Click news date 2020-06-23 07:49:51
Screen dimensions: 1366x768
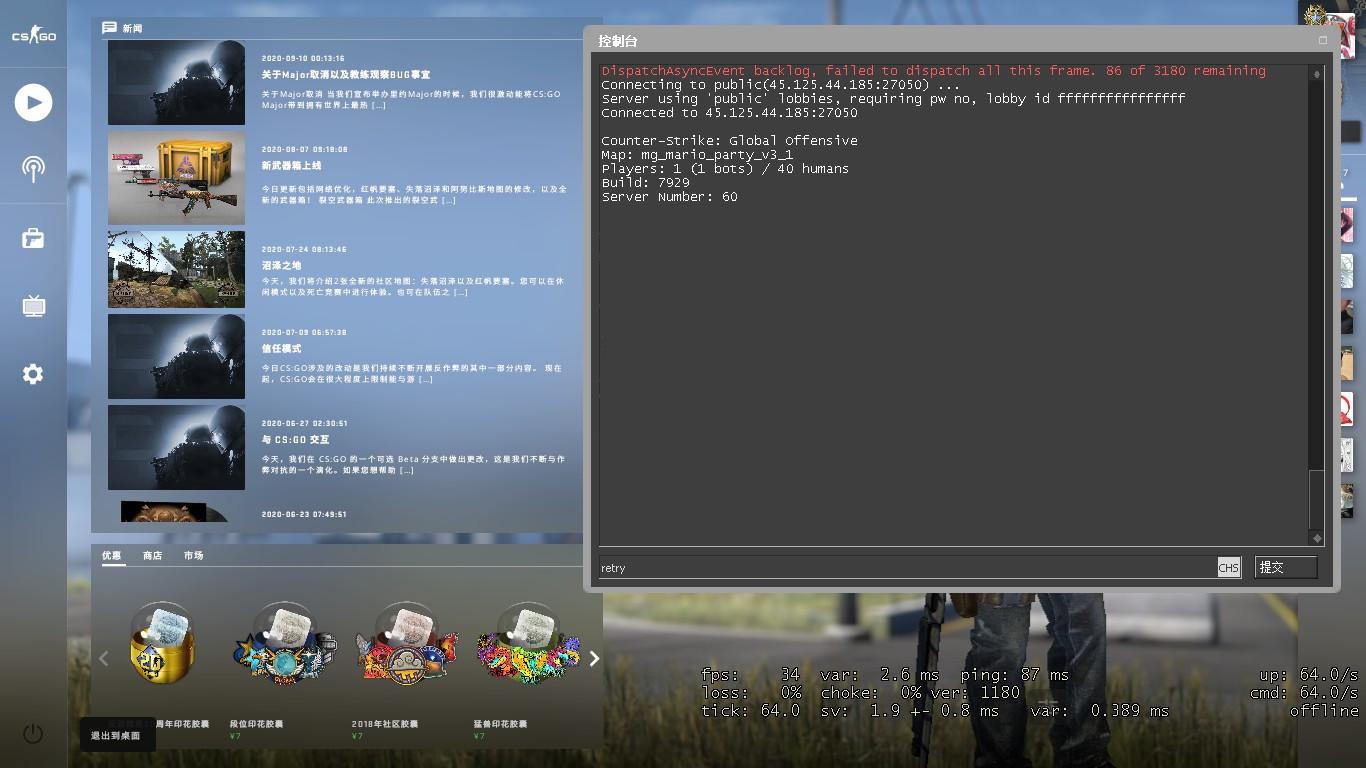point(304,514)
